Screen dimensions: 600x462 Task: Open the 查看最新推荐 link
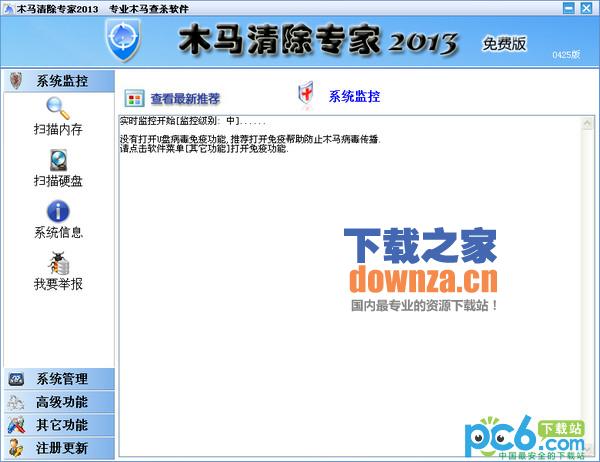point(185,99)
